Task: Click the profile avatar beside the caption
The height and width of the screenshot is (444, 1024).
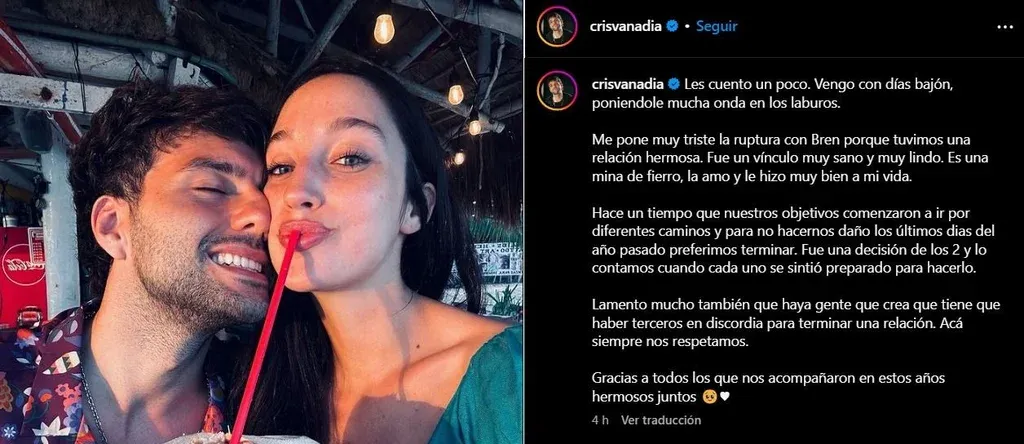Action: coord(557,90)
